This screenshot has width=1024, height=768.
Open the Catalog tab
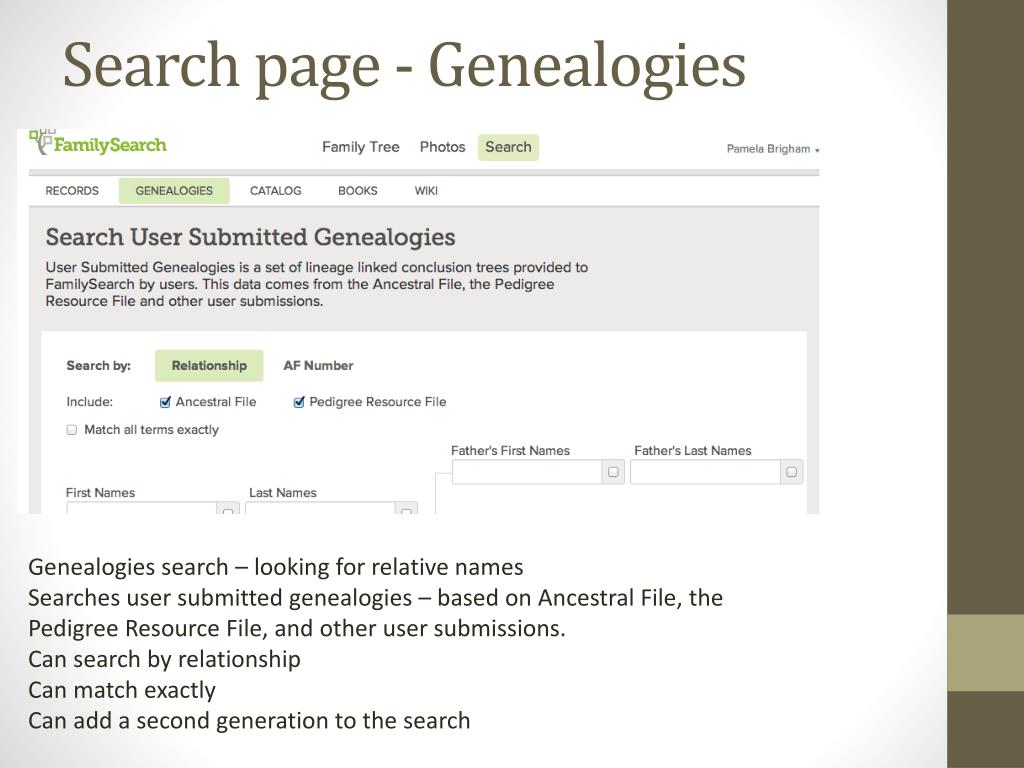click(x=276, y=191)
